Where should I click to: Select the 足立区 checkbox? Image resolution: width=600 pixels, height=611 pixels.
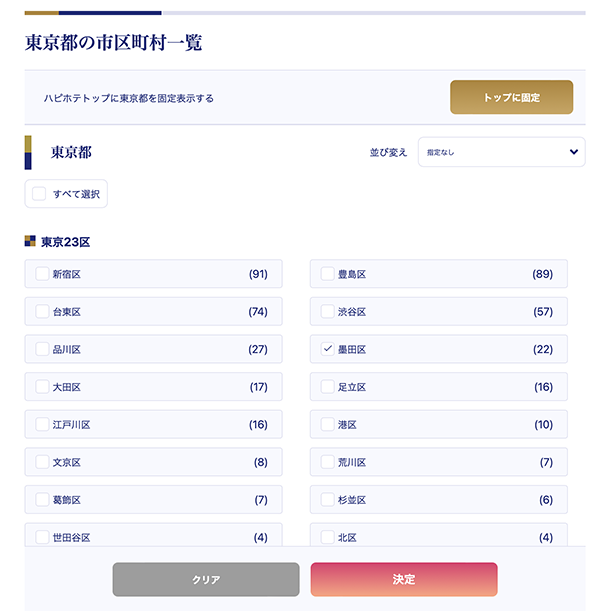[327, 387]
